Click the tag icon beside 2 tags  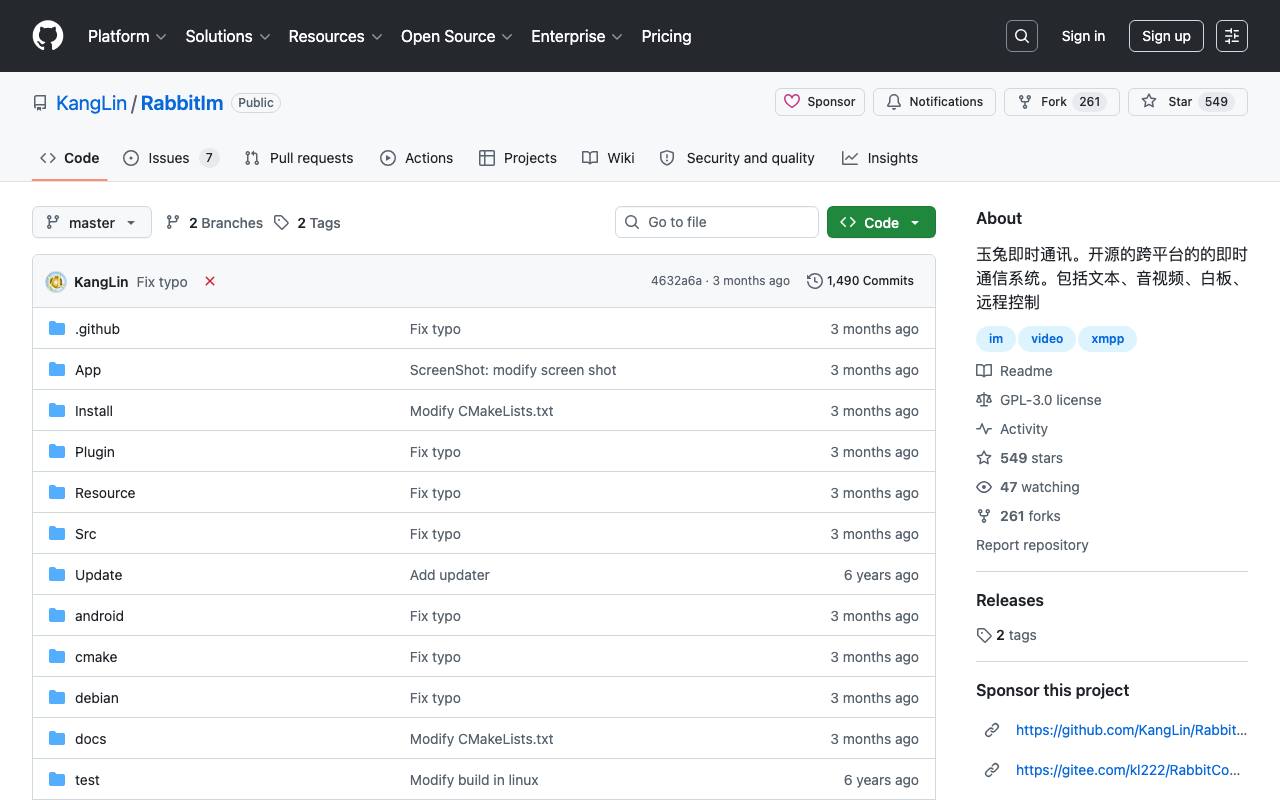click(x=984, y=635)
